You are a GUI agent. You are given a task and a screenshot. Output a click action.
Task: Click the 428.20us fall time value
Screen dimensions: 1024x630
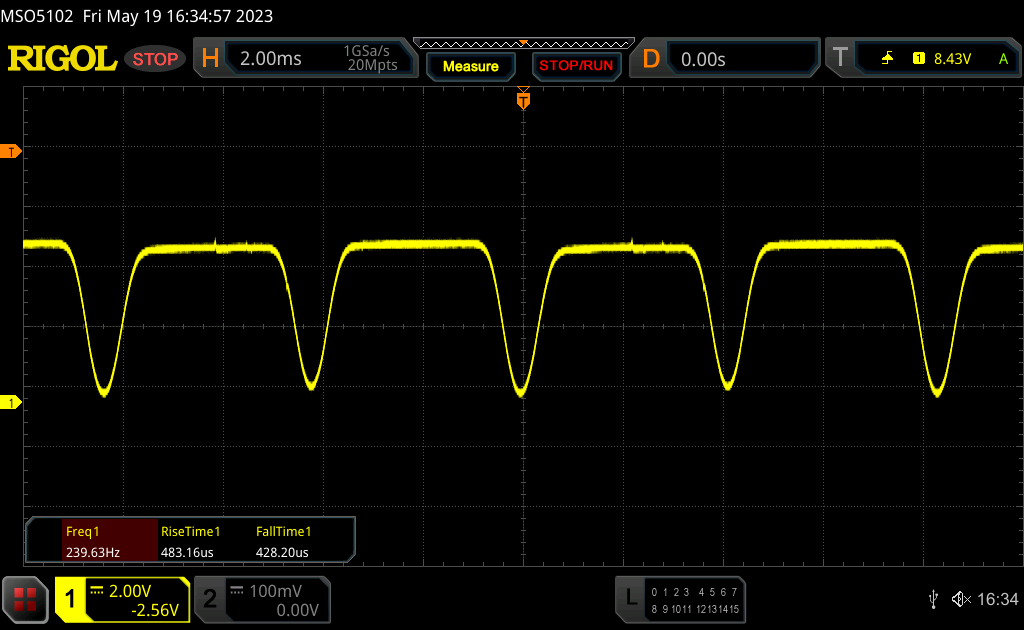coord(282,552)
